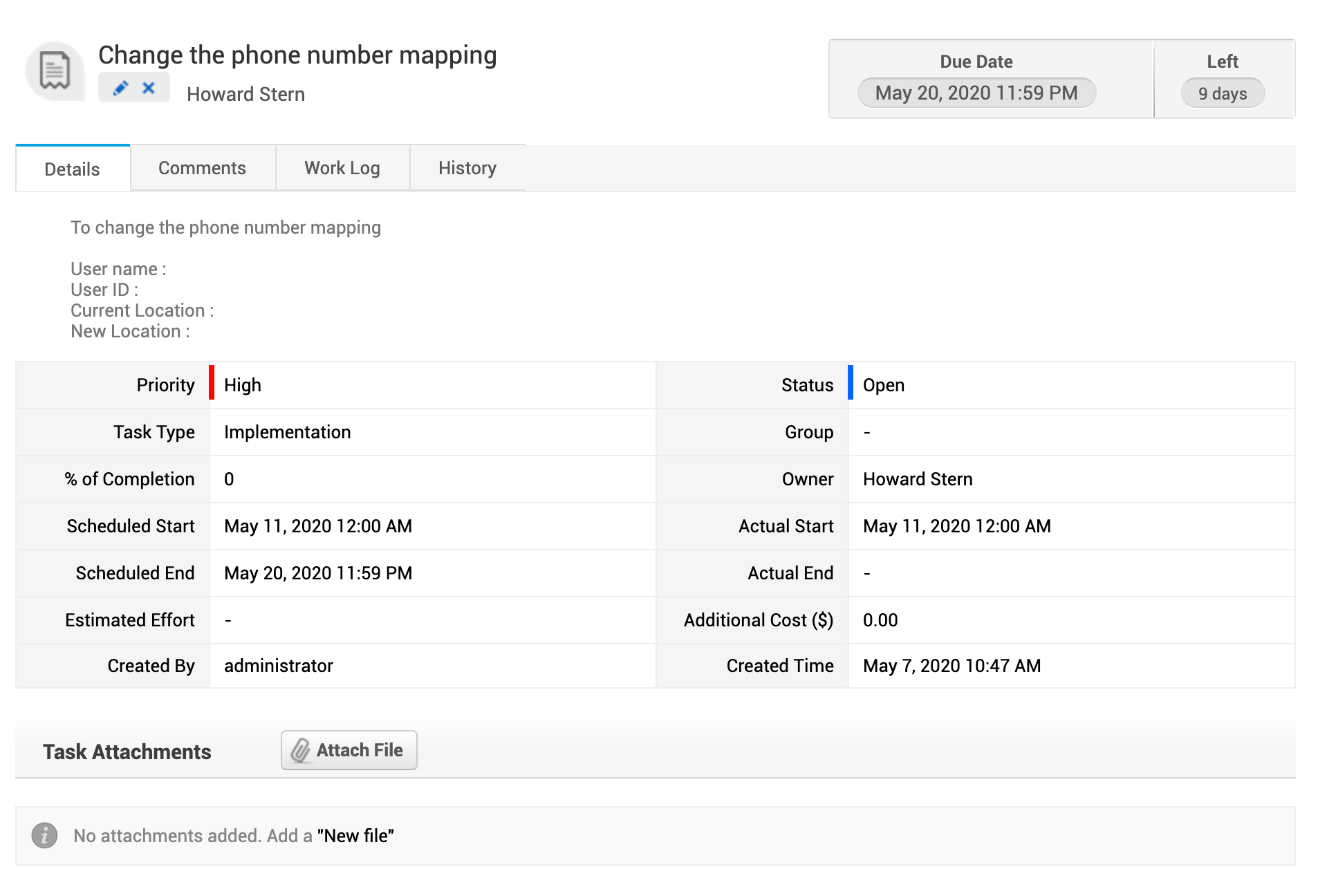Click the blue X delete task icon

pyautogui.click(x=148, y=88)
